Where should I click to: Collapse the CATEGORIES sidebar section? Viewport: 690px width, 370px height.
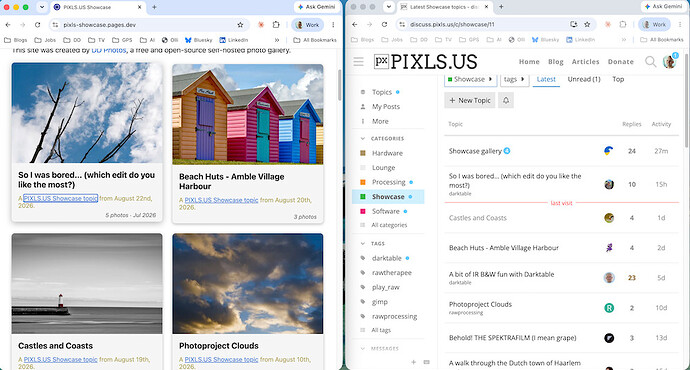[x=382, y=139]
